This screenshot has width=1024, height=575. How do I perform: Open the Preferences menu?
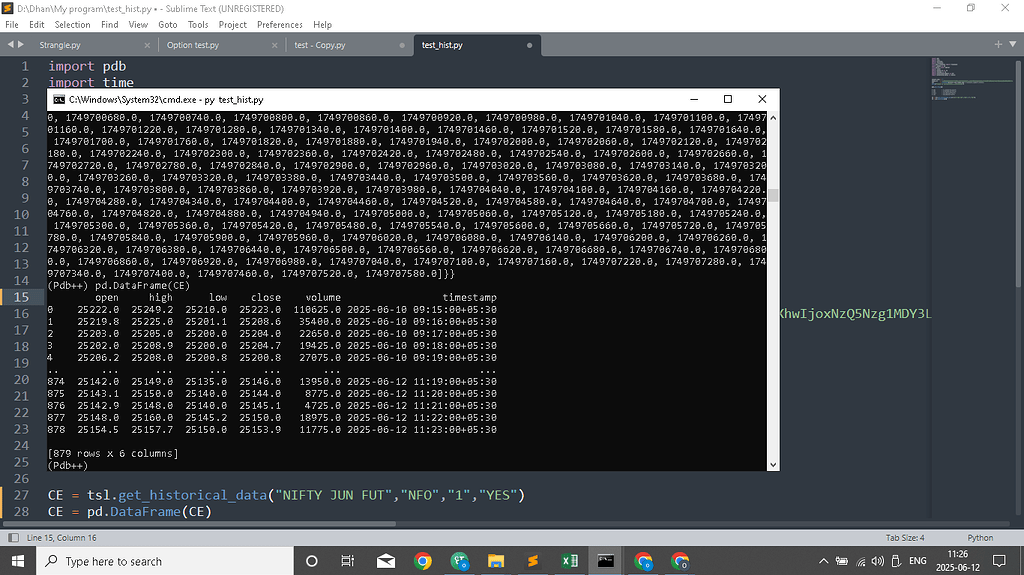click(x=280, y=24)
